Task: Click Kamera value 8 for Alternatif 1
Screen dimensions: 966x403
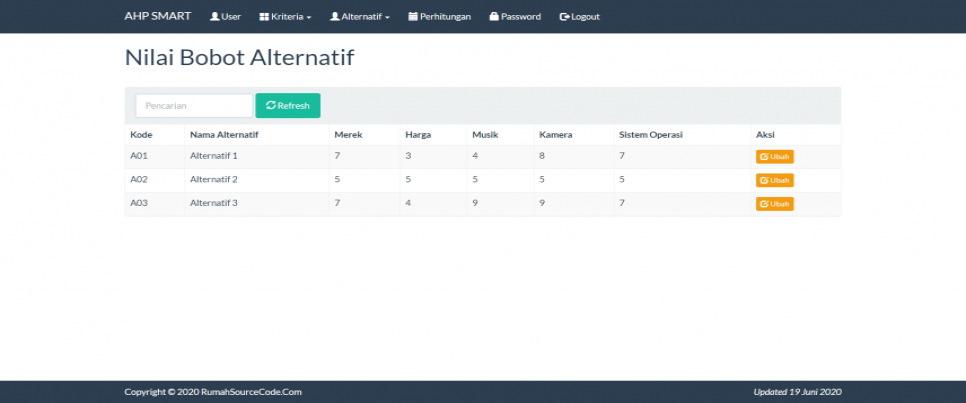Action: pos(542,156)
